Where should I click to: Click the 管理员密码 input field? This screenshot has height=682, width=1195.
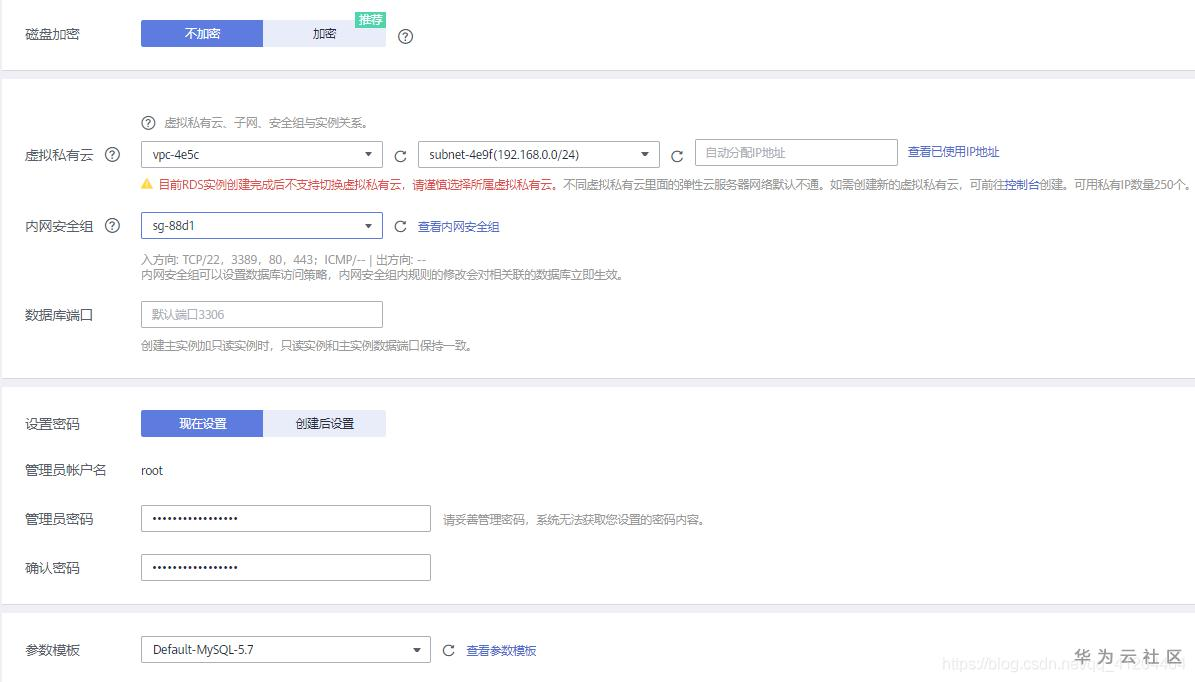tap(286, 519)
